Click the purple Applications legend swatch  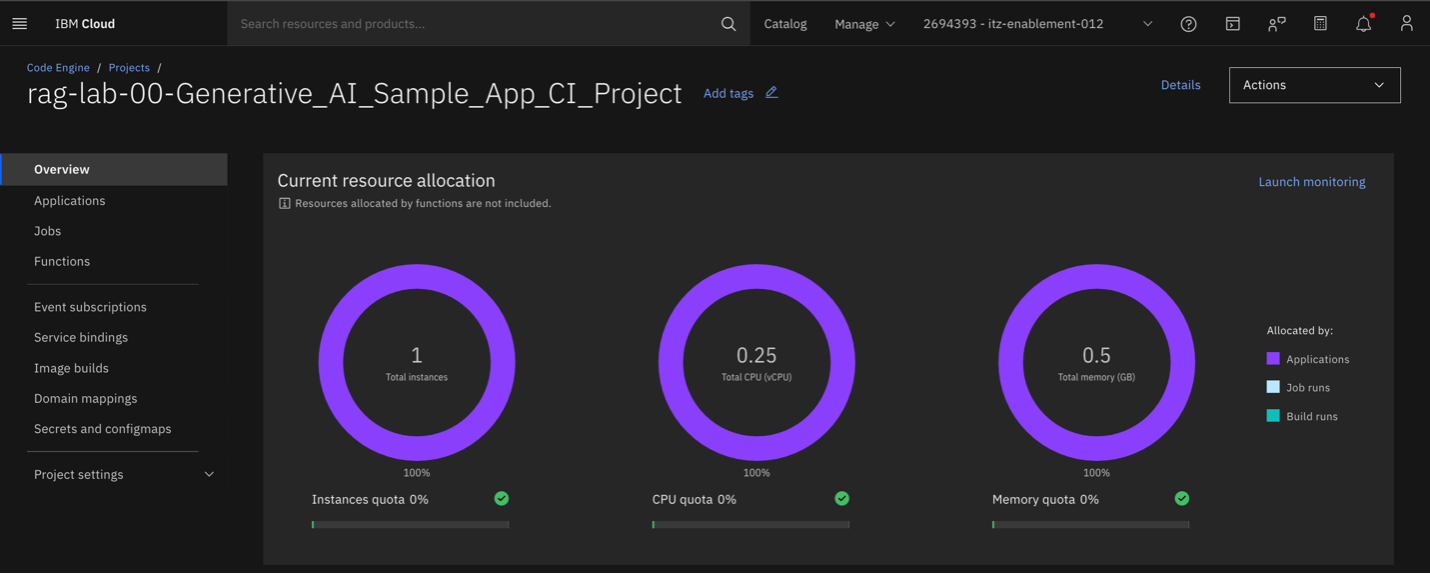click(1273, 359)
